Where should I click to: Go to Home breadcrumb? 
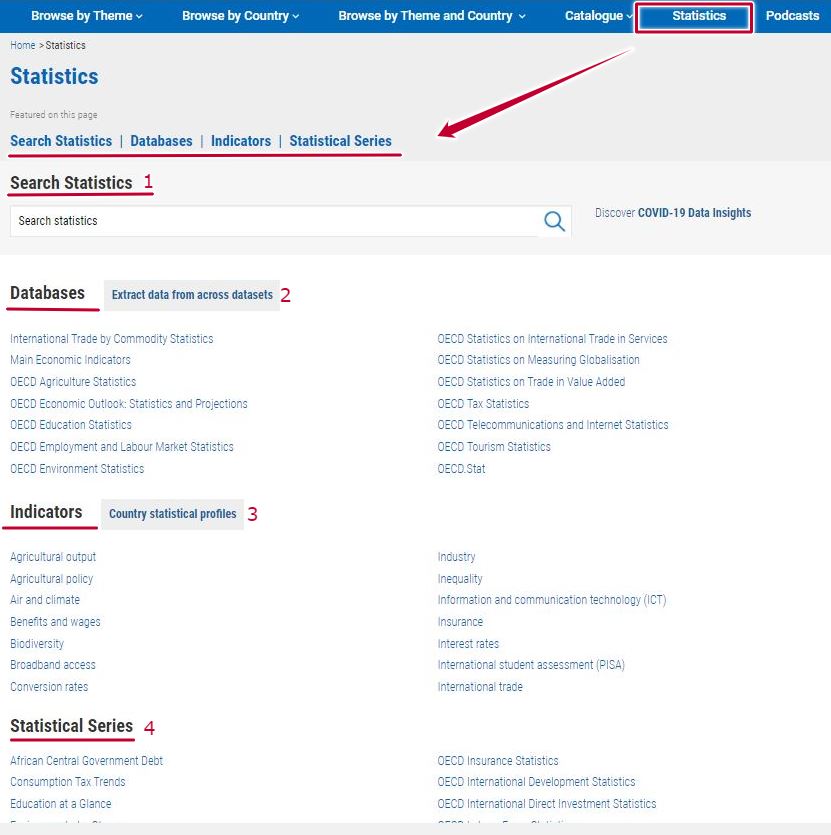(23, 45)
